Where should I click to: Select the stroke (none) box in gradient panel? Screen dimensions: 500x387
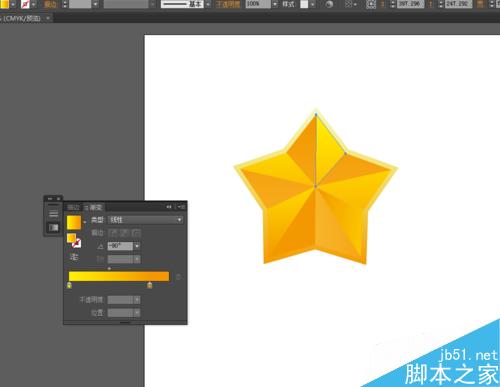pos(77,243)
